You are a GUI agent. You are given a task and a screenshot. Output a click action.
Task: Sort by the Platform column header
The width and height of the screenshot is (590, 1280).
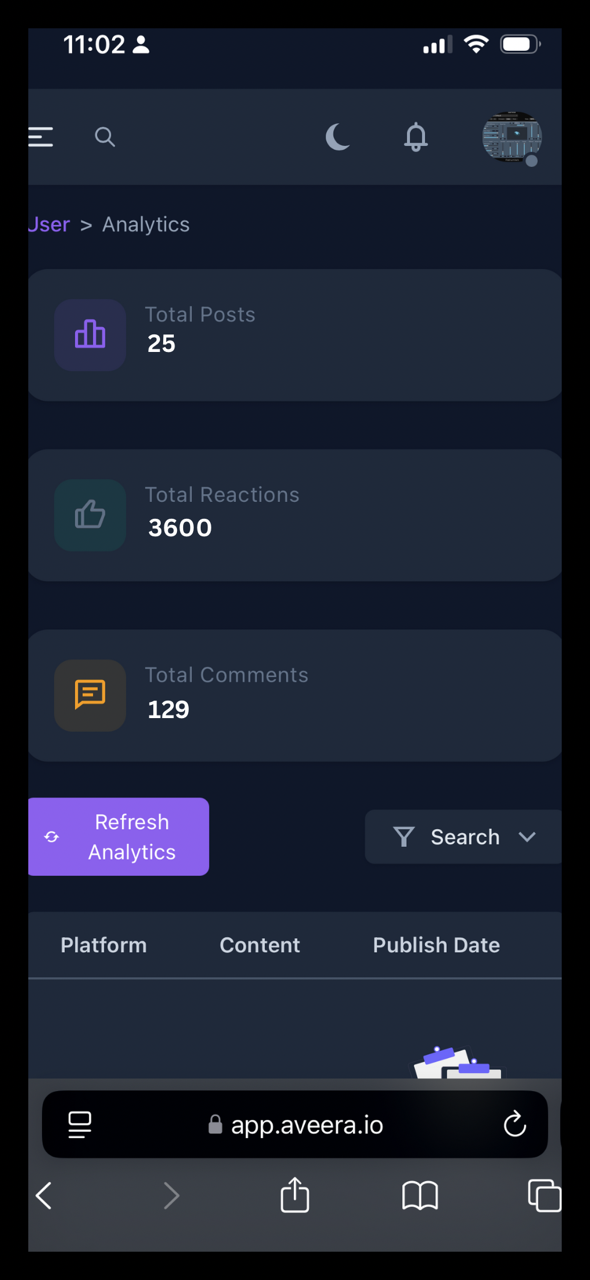tap(103, 945)
